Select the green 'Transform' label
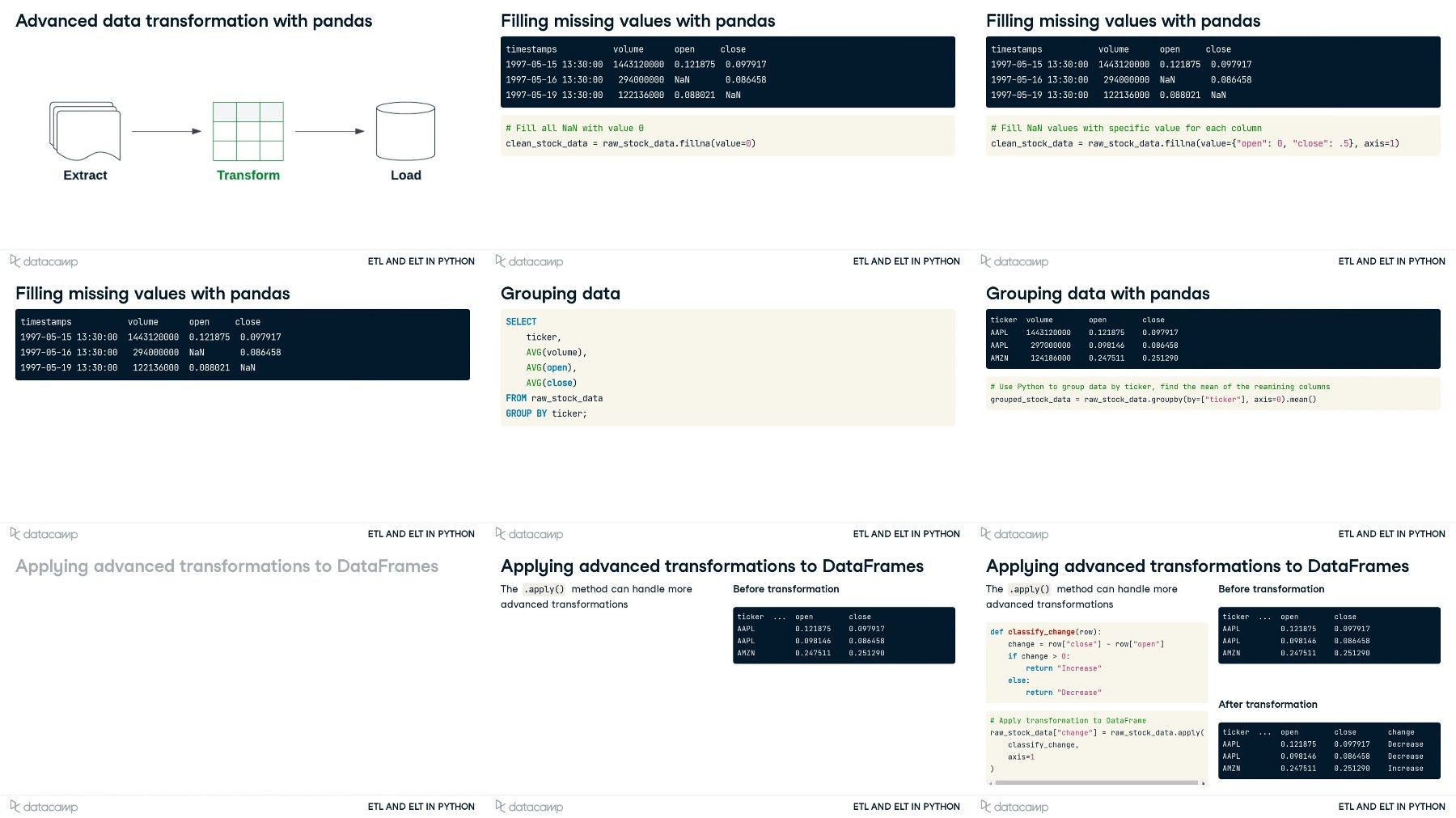 (x=248, y=176)
